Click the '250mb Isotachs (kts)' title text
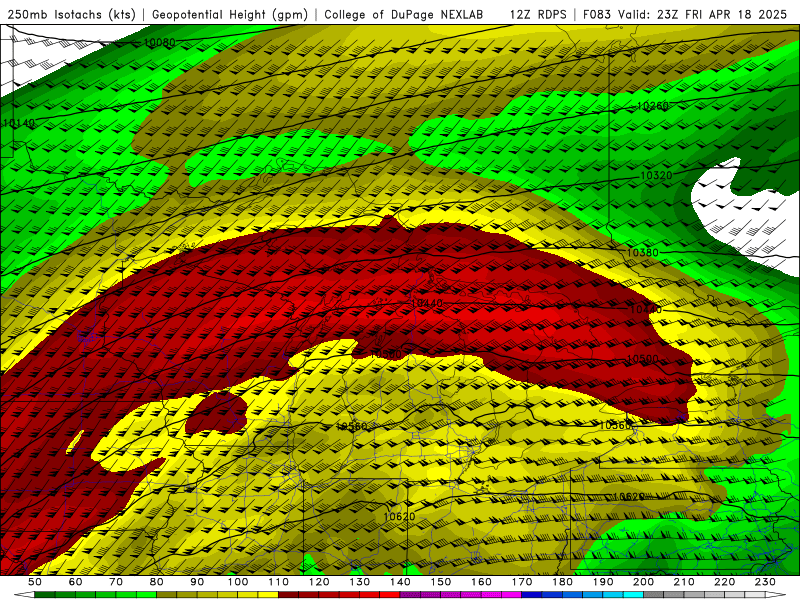The width and height of the screenshot is (800, 600). pos(71,14)
